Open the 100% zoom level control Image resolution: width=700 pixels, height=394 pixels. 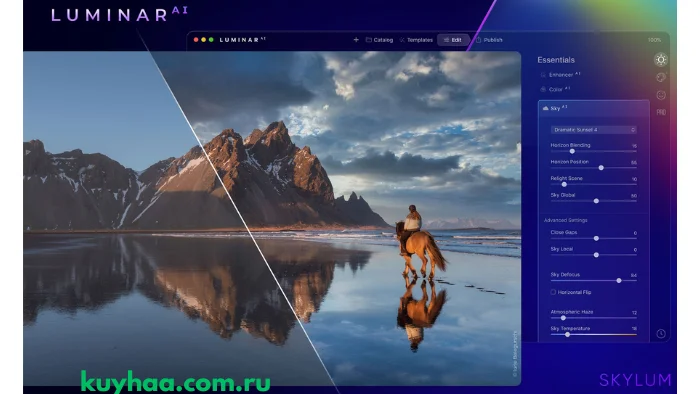(x=654, y=40)
